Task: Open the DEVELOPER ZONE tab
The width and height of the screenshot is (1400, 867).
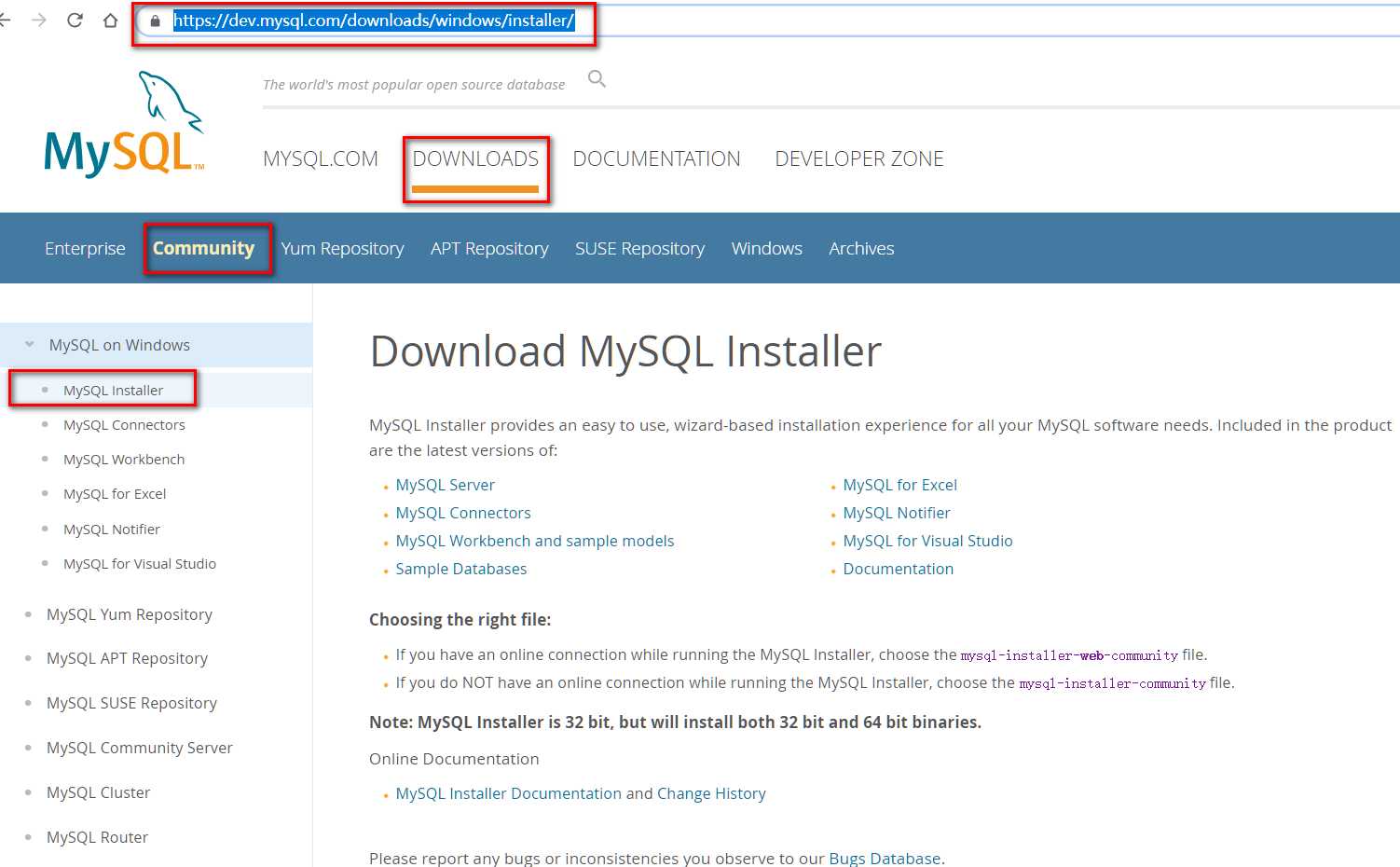Action: coord(859,158)
